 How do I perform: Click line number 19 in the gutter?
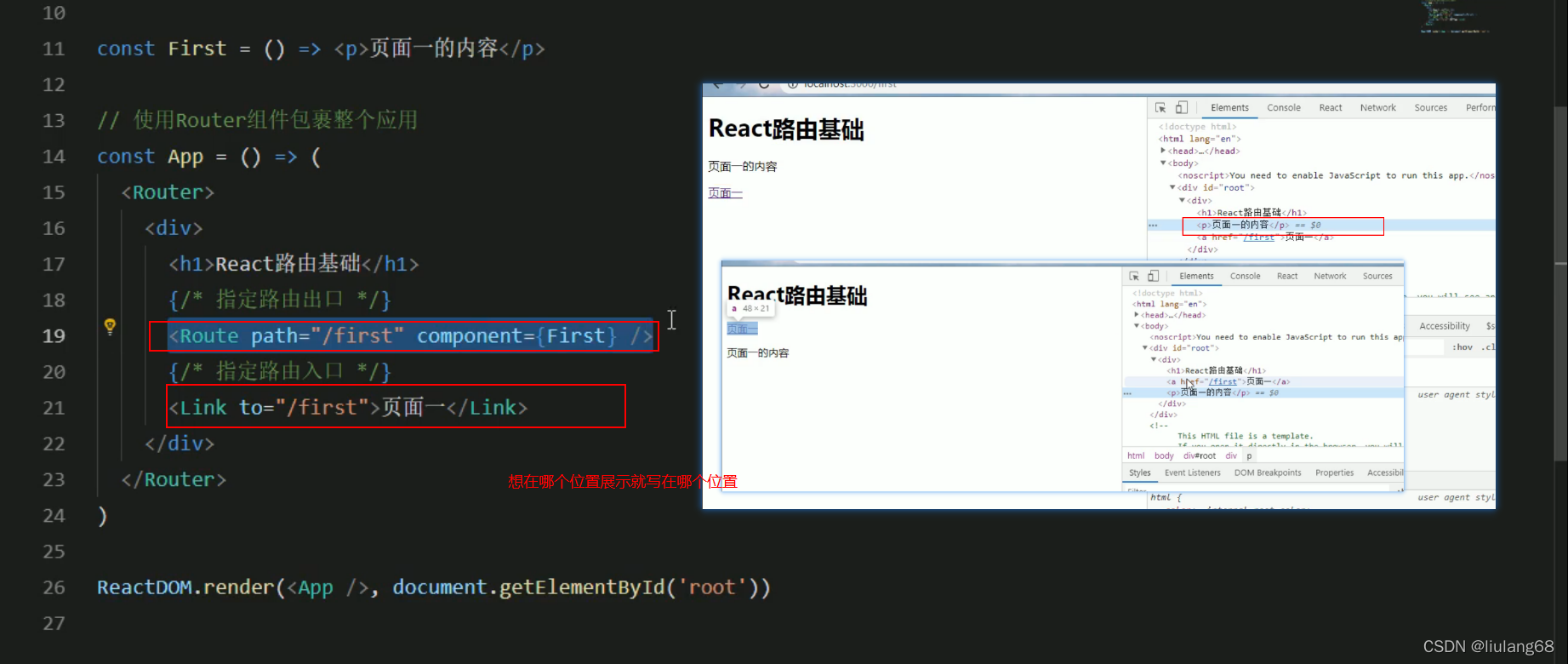pyautogui.click(x=54, y=335)
